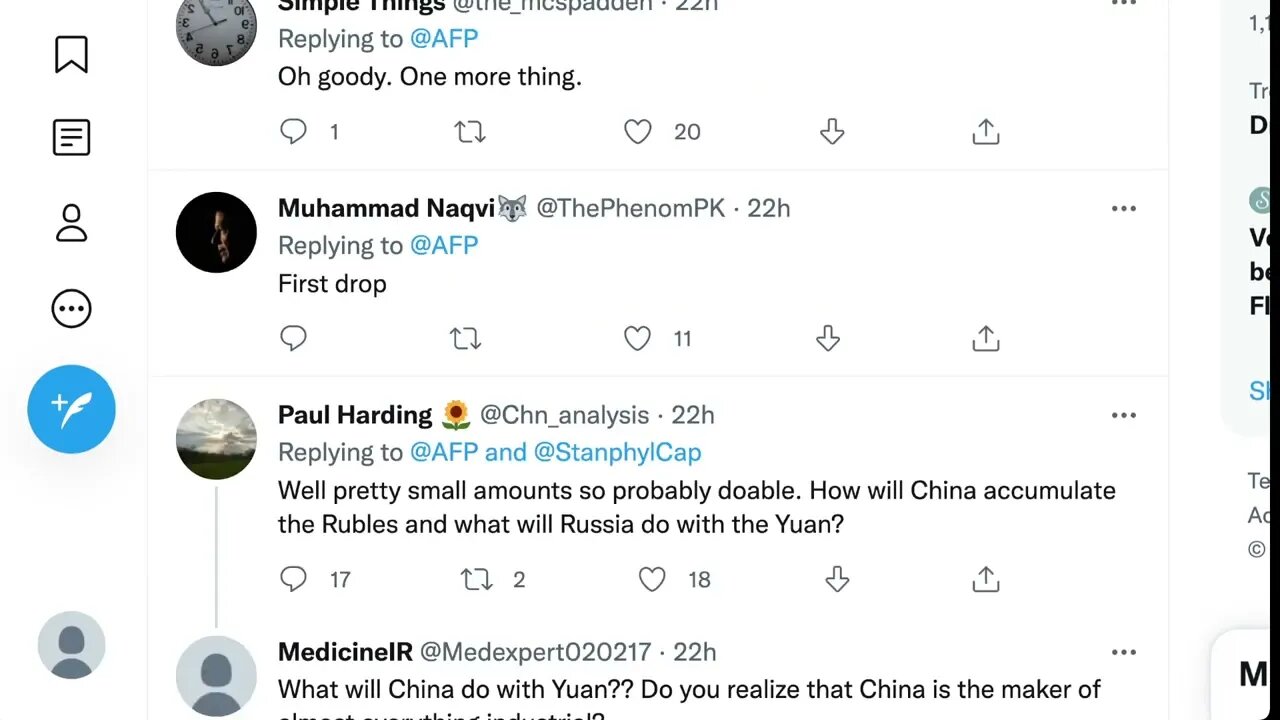1280x720 pixels.
Task: Like the "Oh goody" tweet
Action: click(637, 132)
